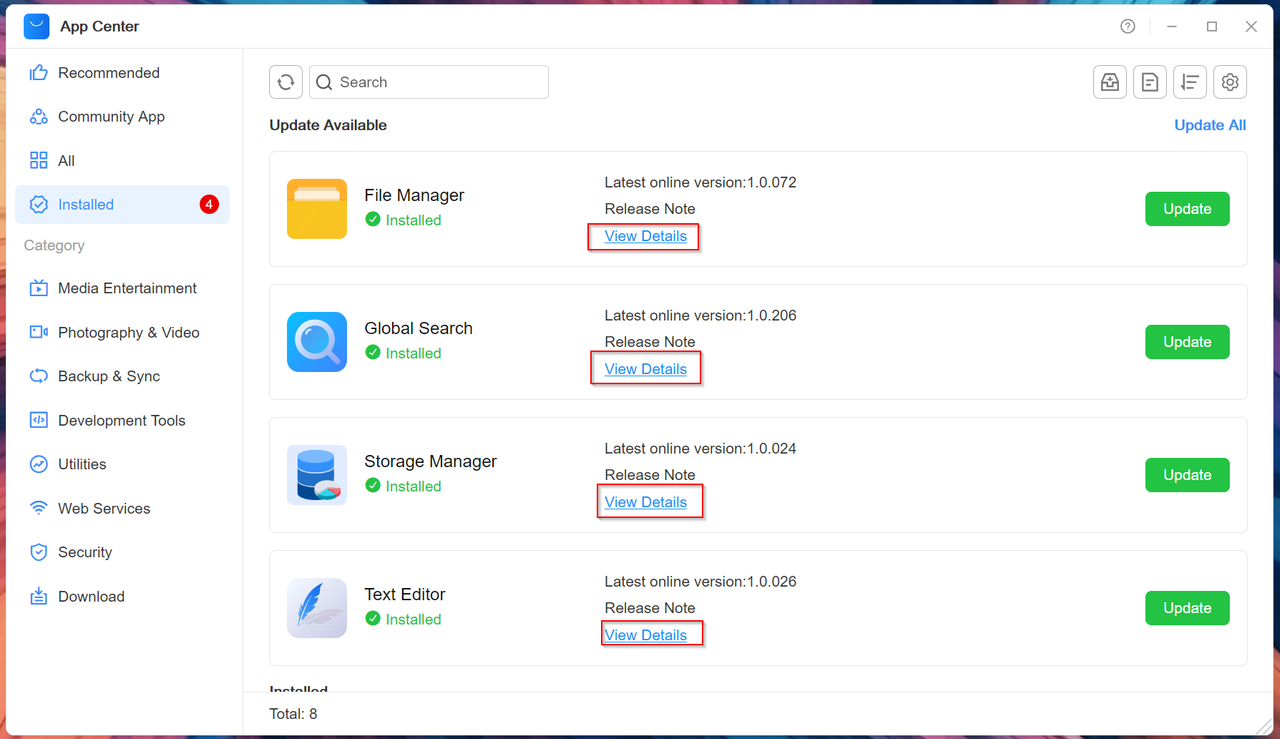
Task: Select the Security category
Action: [122, 553]
